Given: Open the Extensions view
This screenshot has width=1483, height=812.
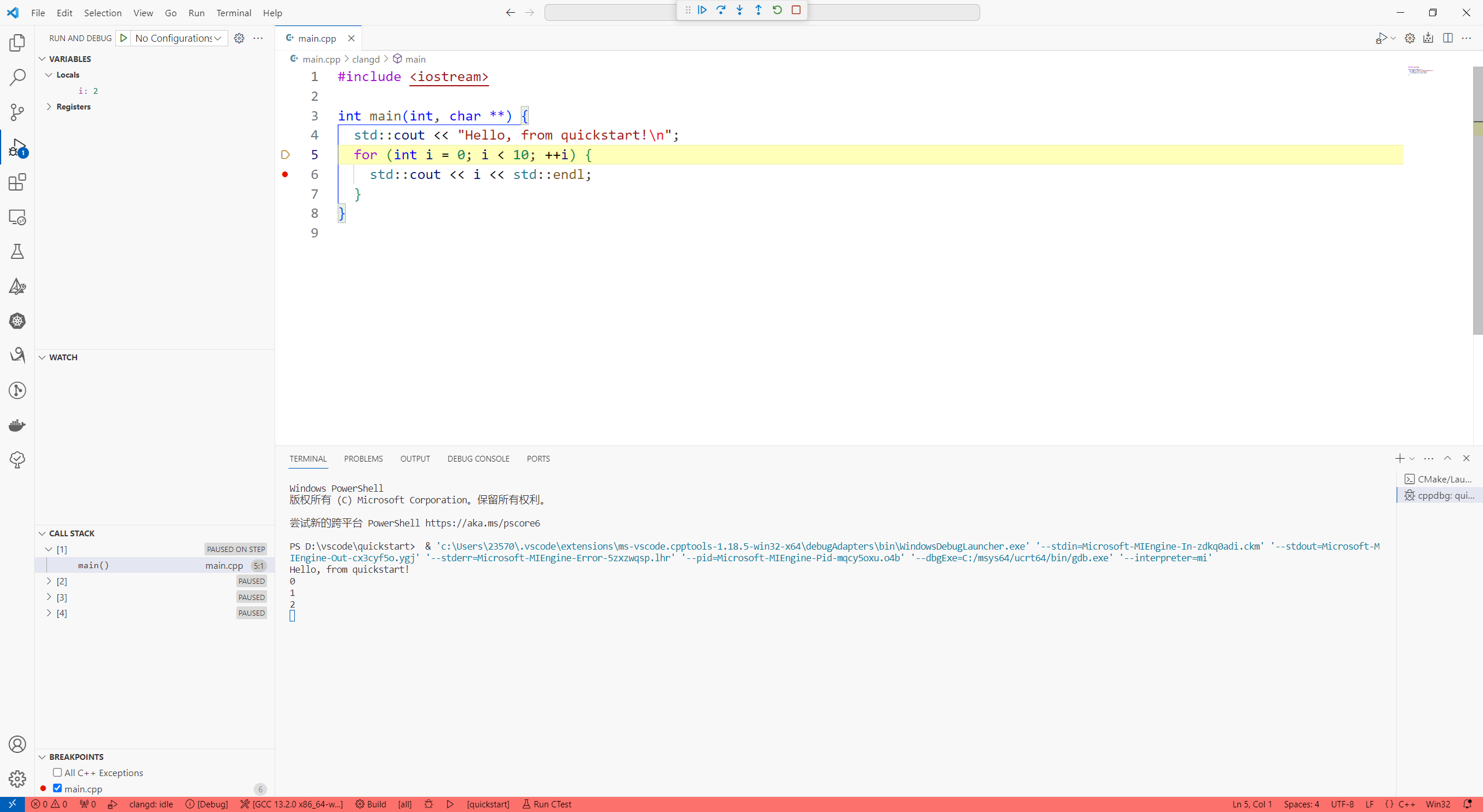Looking at the screenshot, I should click(x=17, y=182).
